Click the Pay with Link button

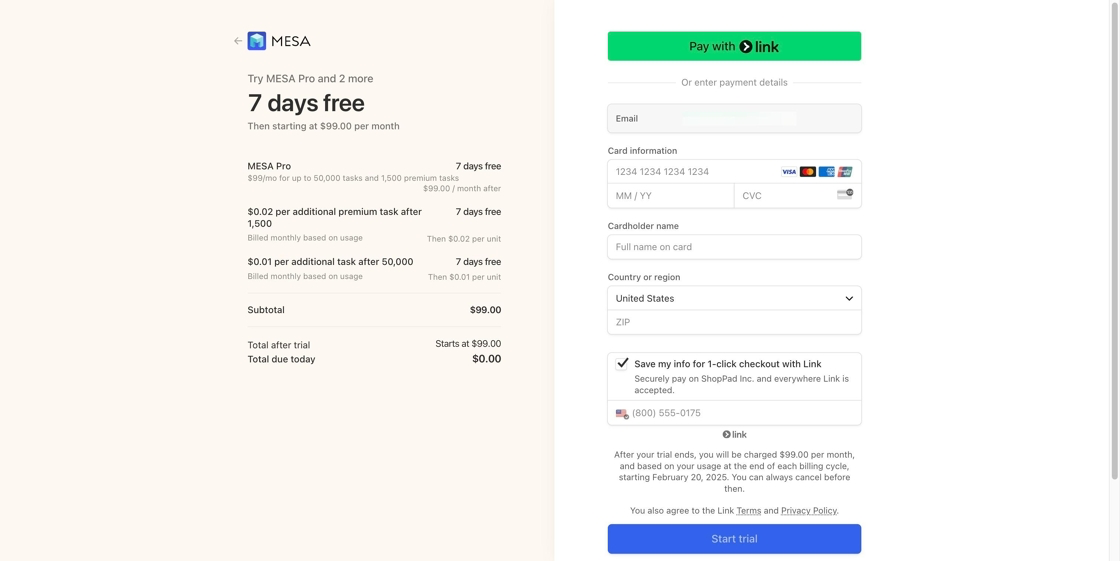click(x=734, y=46)
